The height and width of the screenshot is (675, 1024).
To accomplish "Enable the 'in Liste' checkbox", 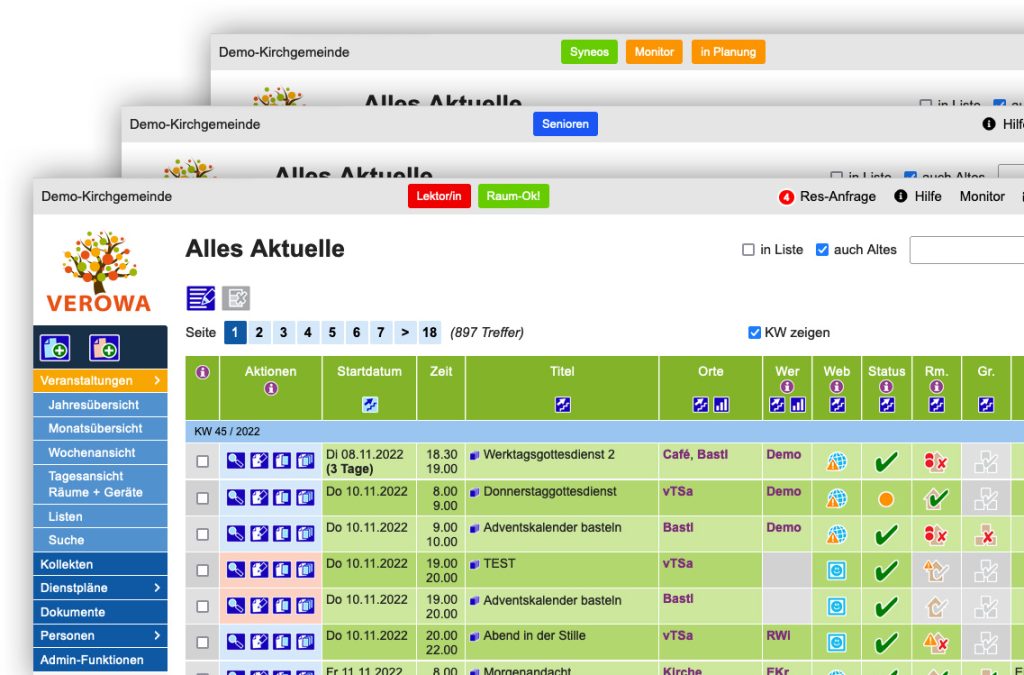I will click(x=748, y=249).
